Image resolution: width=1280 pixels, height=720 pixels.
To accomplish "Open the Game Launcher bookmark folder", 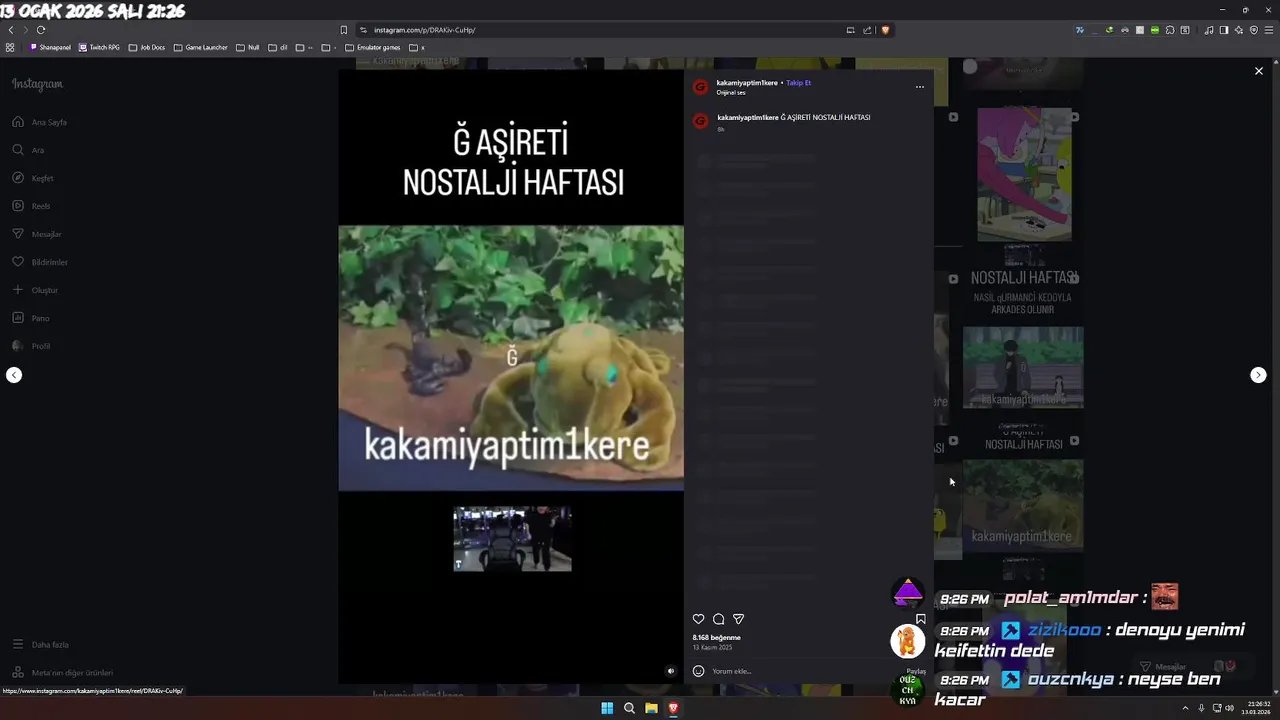I will click(x=201, y=47).
